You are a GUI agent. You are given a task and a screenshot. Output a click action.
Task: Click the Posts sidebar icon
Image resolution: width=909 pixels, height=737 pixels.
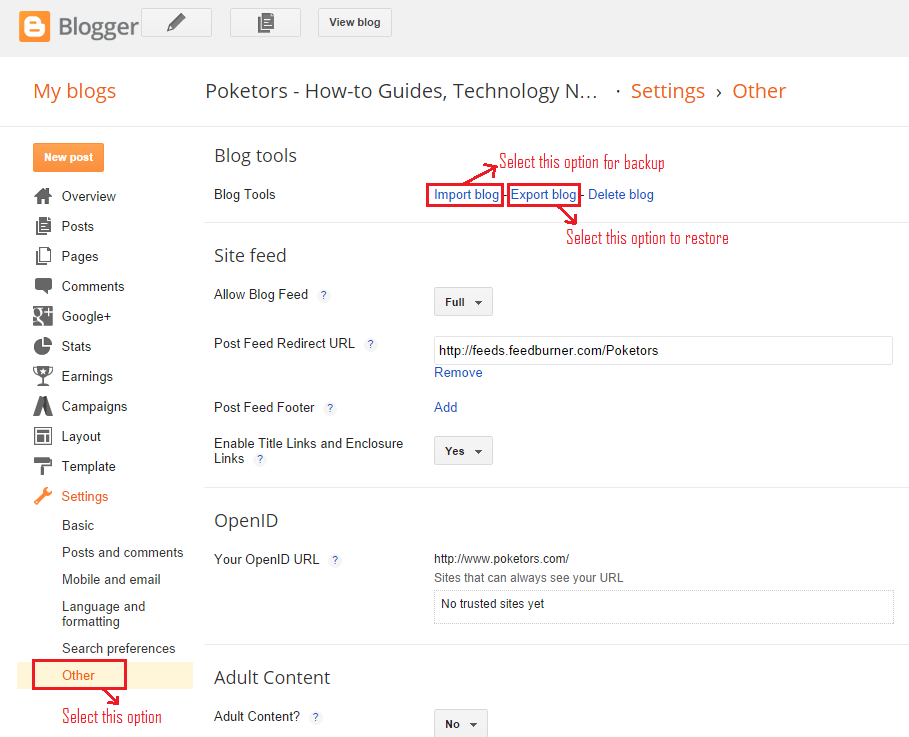tap(43, 226)
